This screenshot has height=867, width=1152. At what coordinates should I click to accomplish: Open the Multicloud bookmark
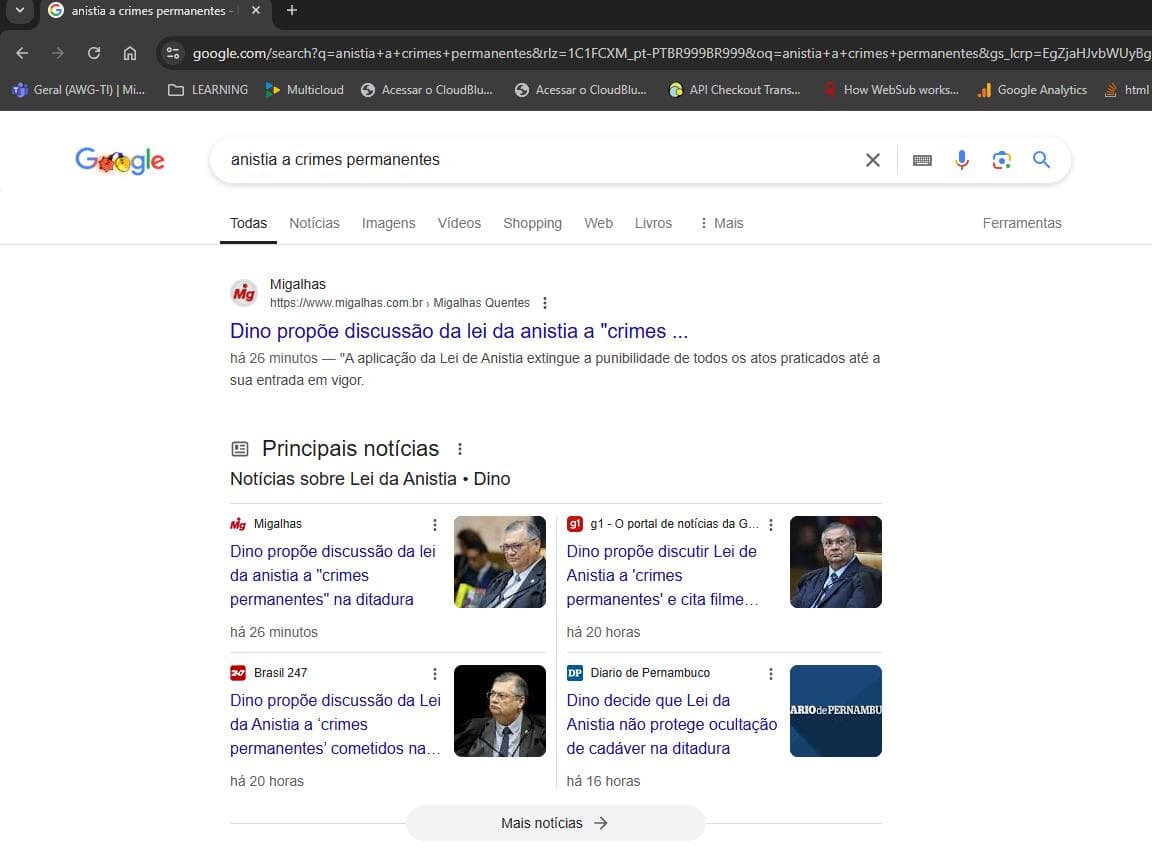(x=304, y=90)
